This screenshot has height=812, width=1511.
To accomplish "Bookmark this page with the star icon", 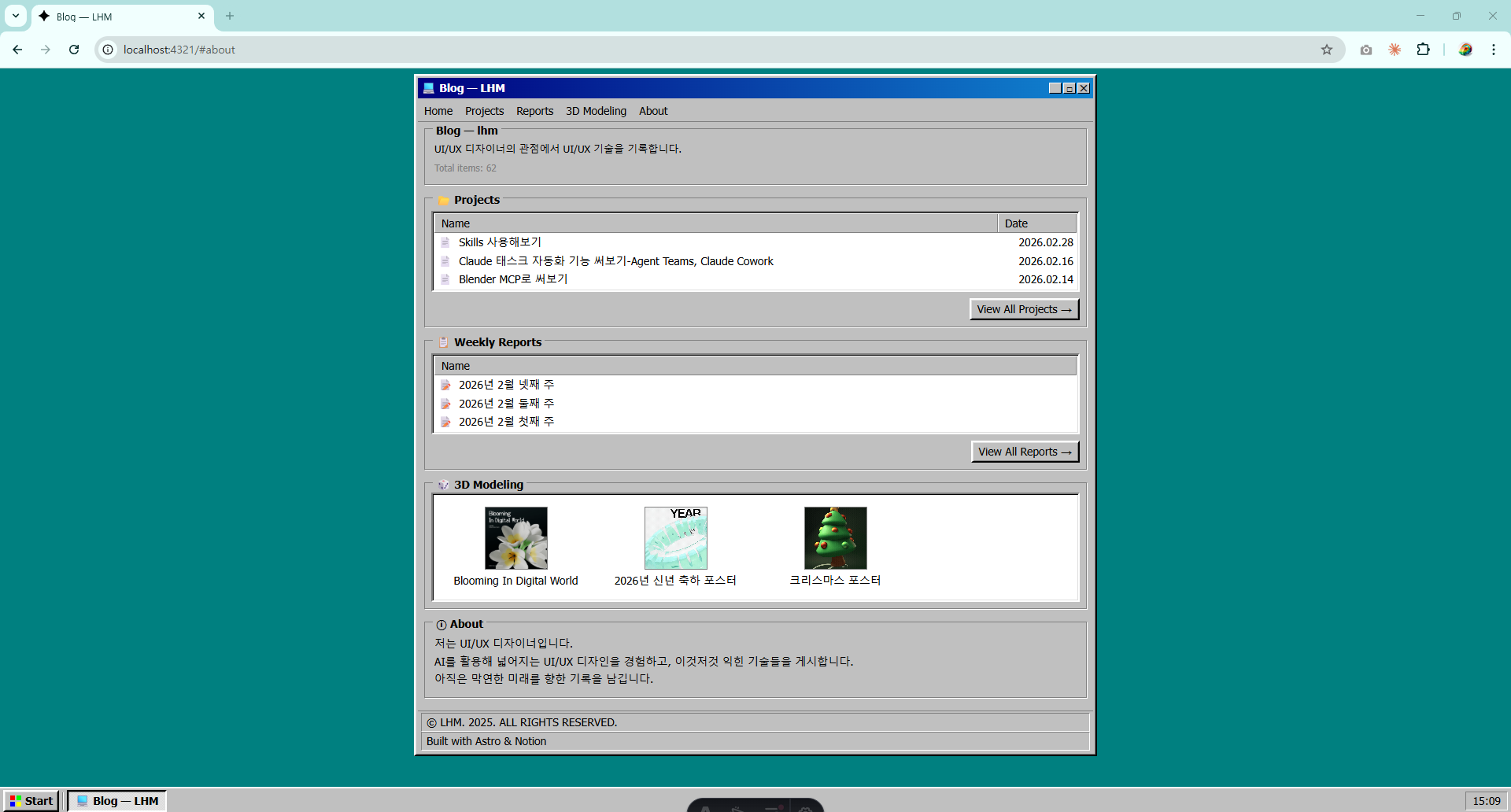I will 1327,50.
